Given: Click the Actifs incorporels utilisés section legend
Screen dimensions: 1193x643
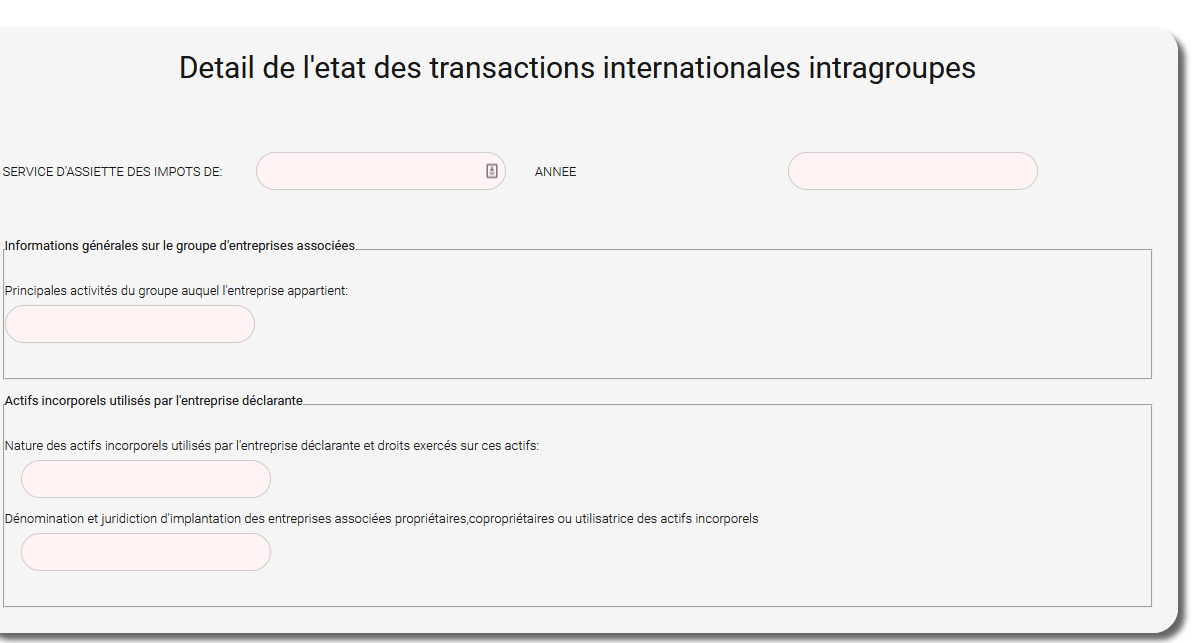Looking at the screenshot, I should (x=154, y=401).
